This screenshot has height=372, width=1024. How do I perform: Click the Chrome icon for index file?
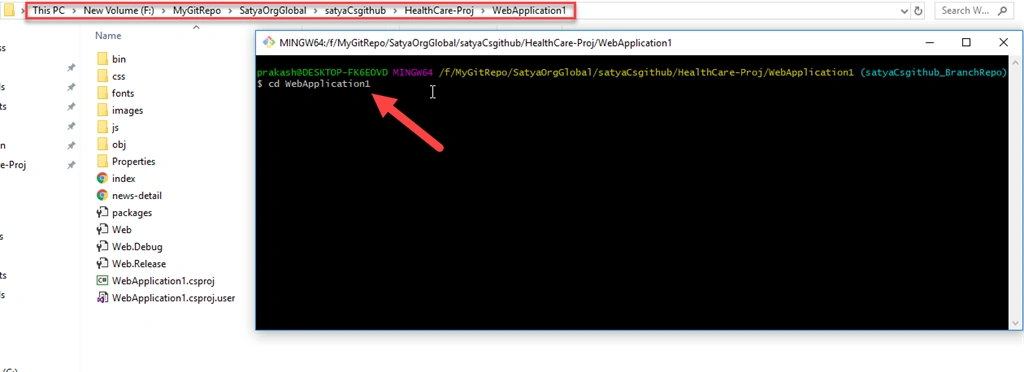tap(102, 178)
